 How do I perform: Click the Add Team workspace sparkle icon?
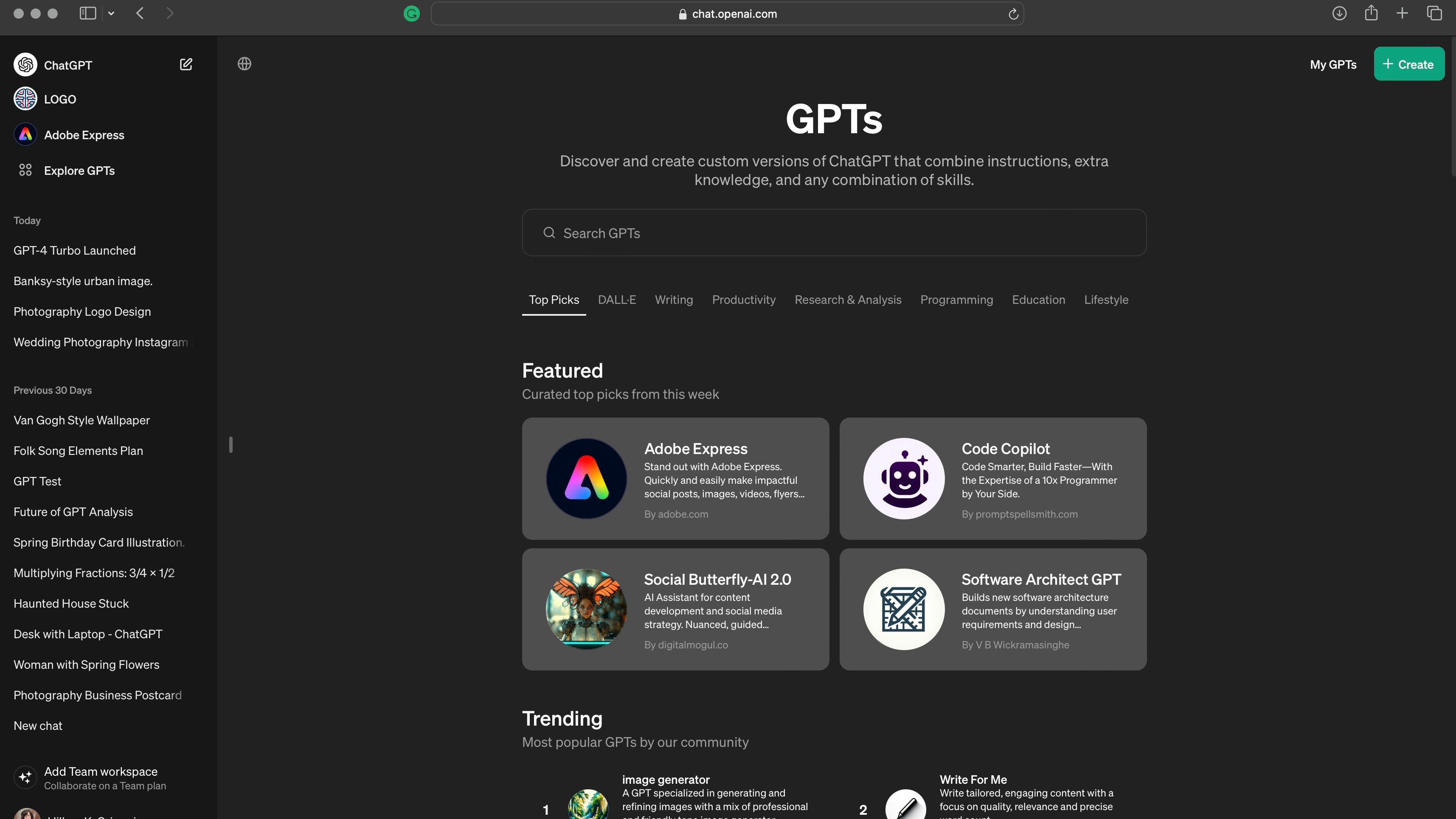[25, 777]
